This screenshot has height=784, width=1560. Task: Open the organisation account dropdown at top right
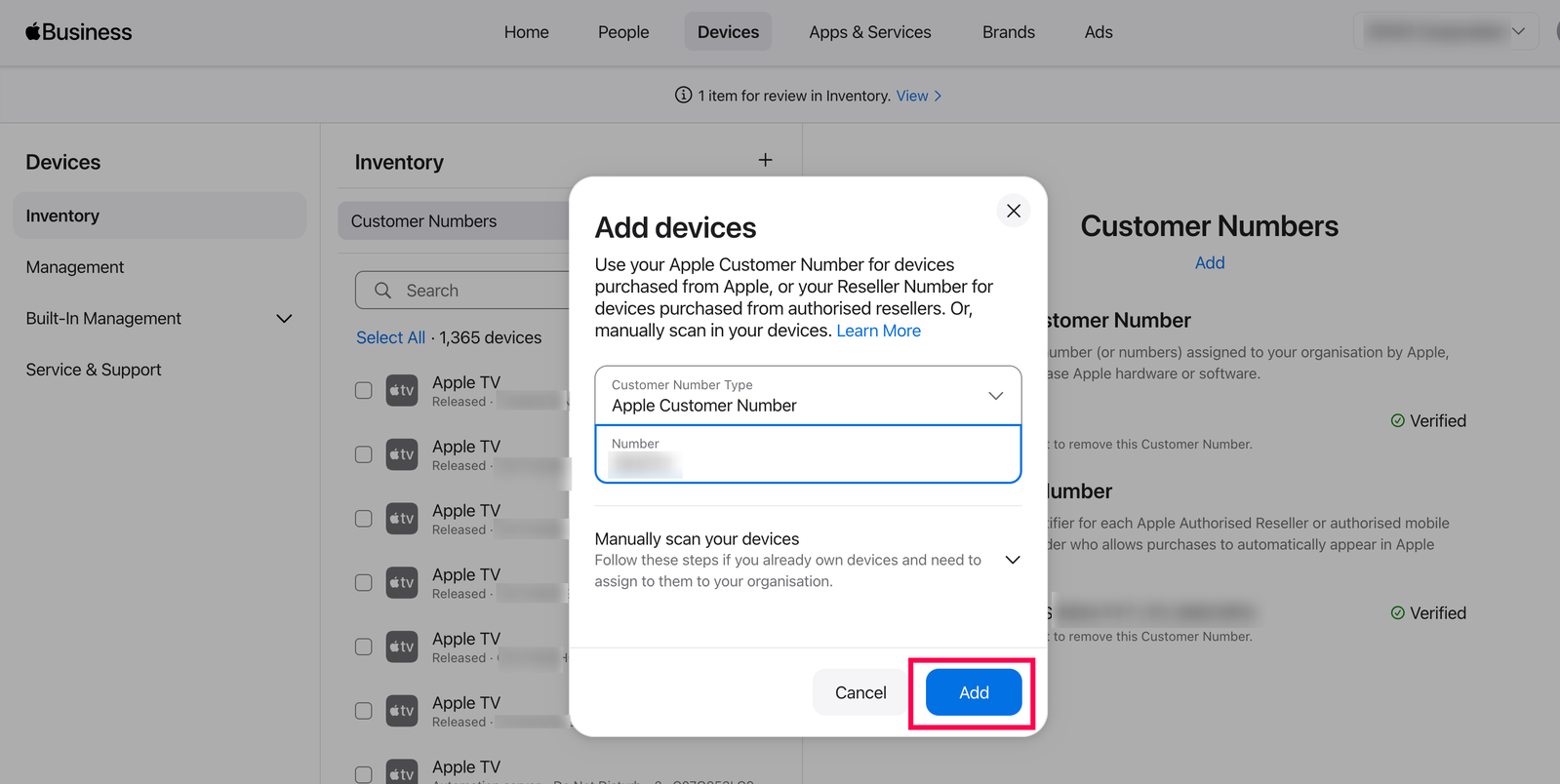[1446, 31]
